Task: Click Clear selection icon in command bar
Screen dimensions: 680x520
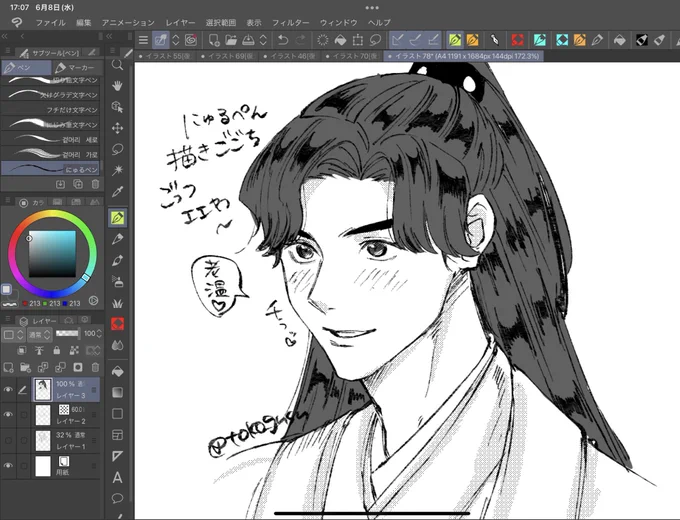Action: pos(323,40)
